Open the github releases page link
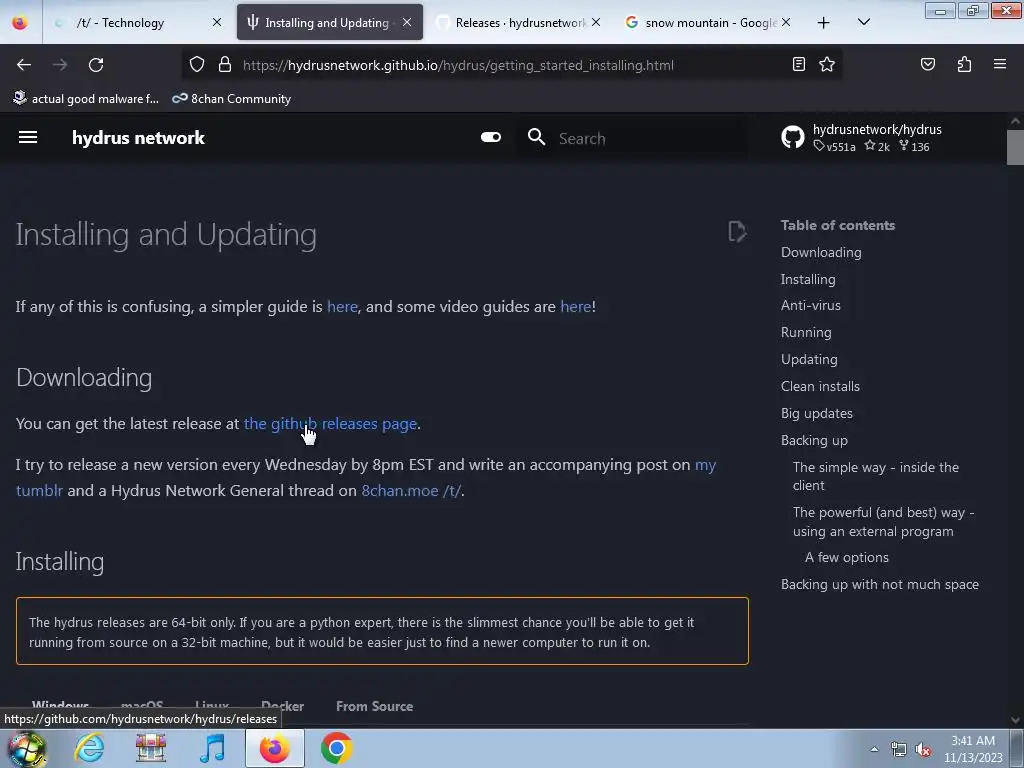This screenshot has height=768, width=1024. pyautogui.click(x=330, y=423)
